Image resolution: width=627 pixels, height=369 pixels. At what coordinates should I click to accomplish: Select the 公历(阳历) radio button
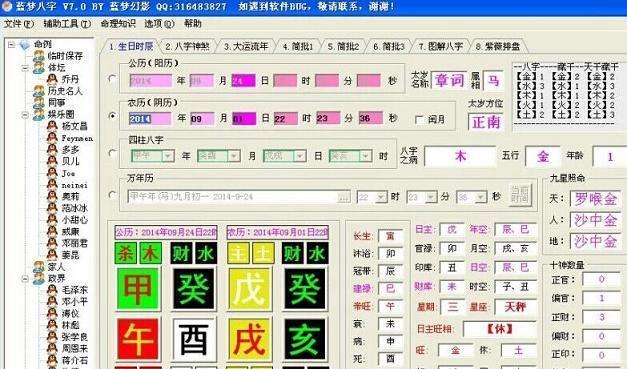[112, 78]
